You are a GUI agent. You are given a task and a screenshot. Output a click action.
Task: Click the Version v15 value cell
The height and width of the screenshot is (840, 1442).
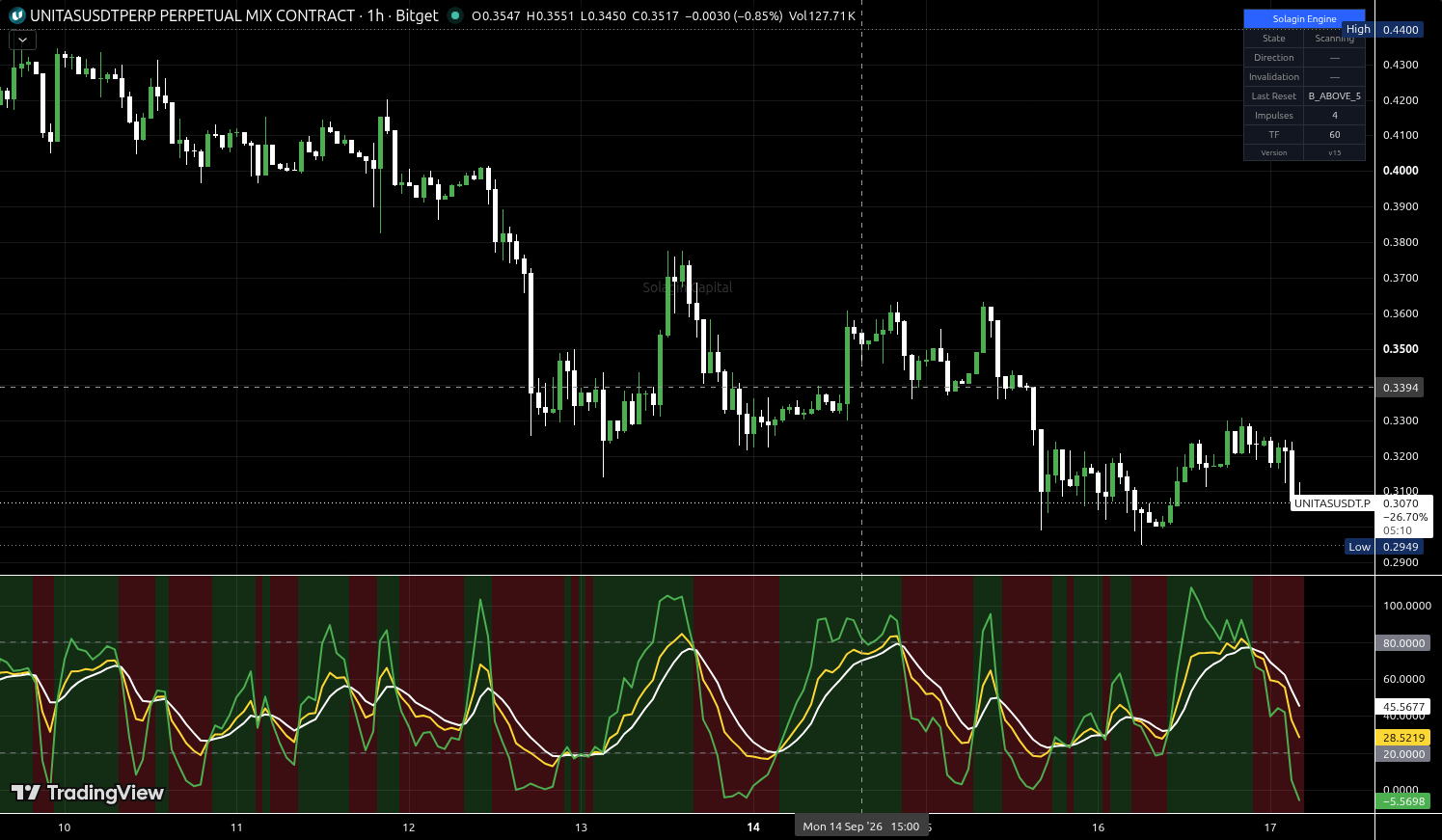[1334, 153]
